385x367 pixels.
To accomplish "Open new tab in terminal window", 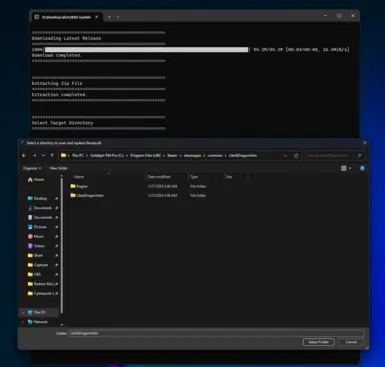I will pyautogui.click(x=109, y=17).
